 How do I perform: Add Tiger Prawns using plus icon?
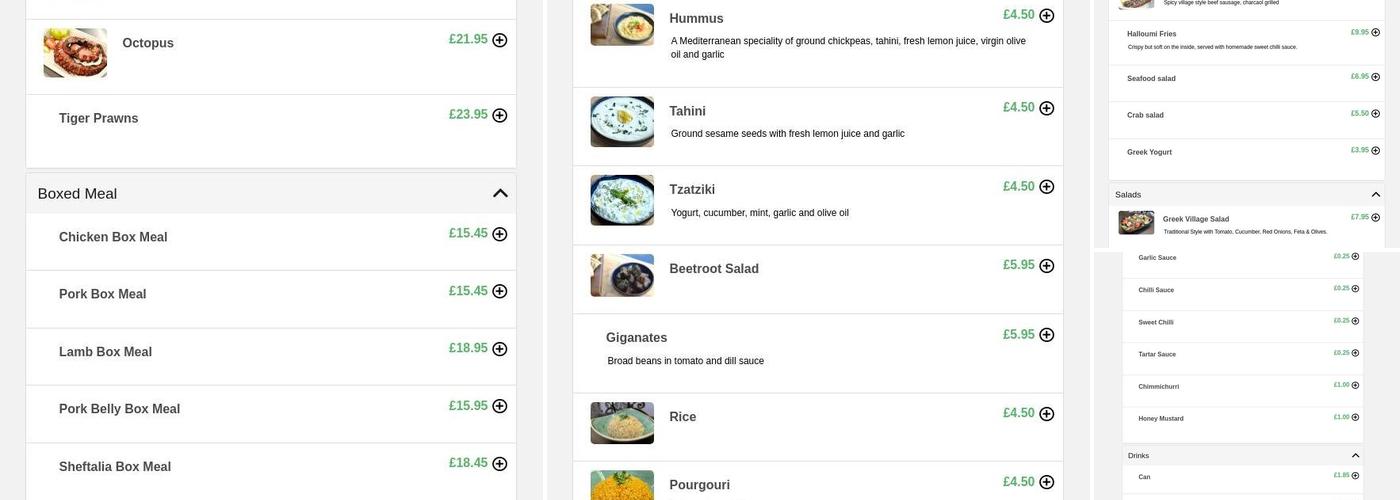500,116
